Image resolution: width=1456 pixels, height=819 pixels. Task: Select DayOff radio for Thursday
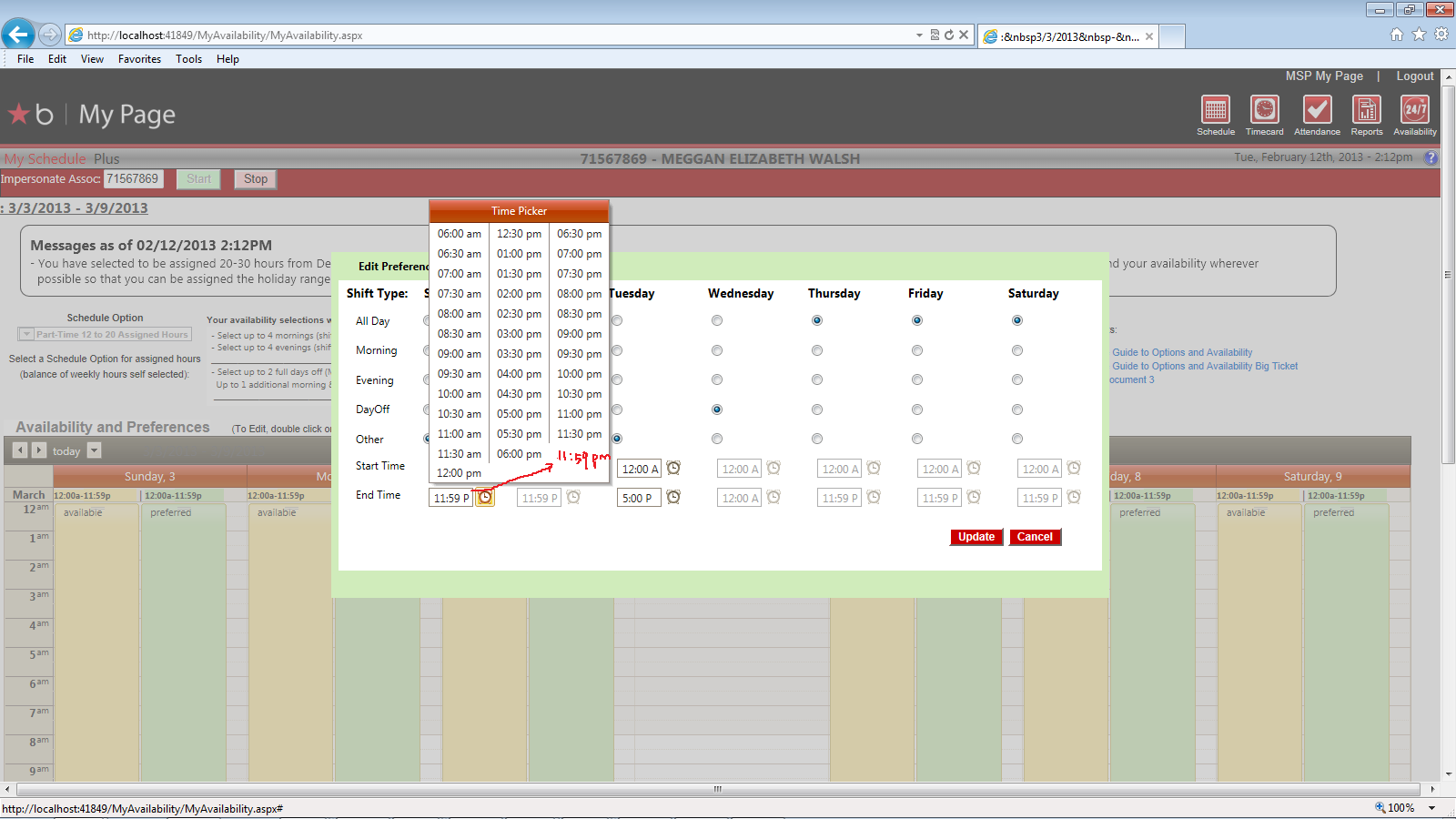(x=817, y=409)
